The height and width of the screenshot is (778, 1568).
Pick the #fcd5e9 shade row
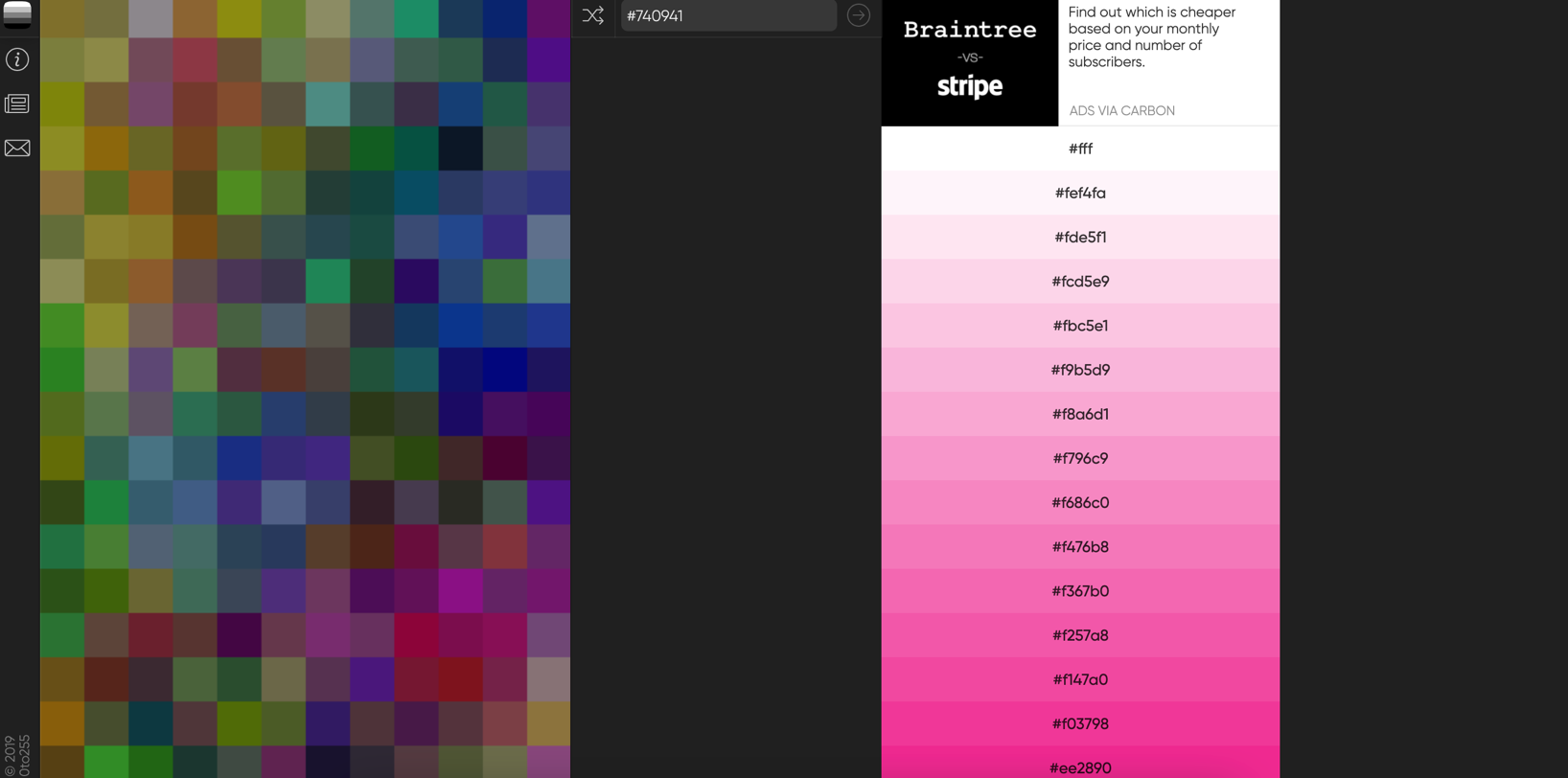[x=1080, y=281]
